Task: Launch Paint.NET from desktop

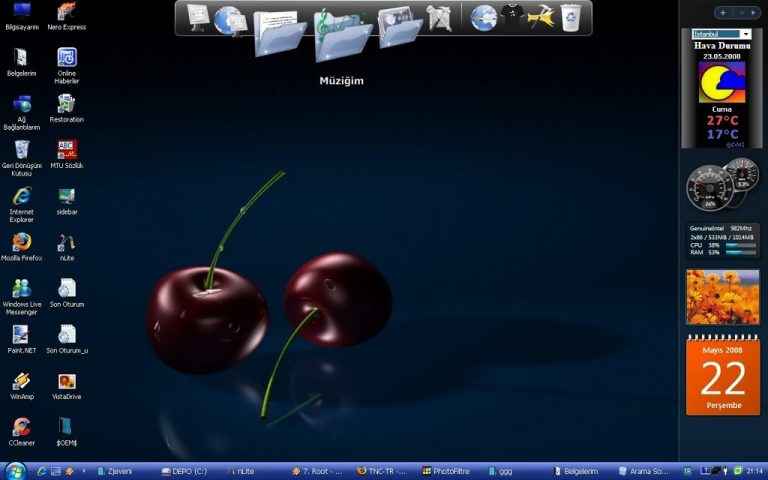Action: pyautogui.click(x=21, y=335)
